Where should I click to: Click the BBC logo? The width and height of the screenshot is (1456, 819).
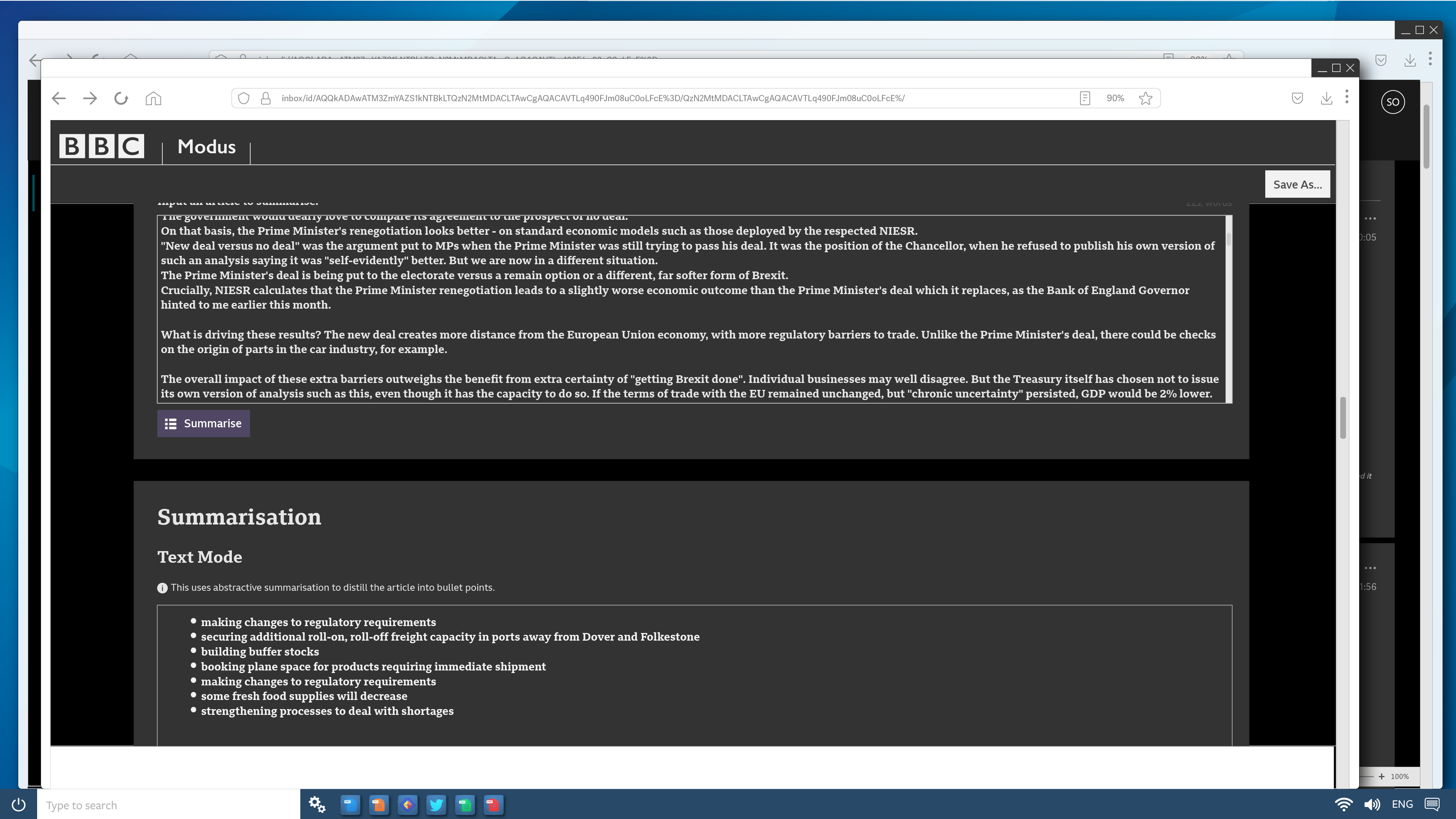102,146
